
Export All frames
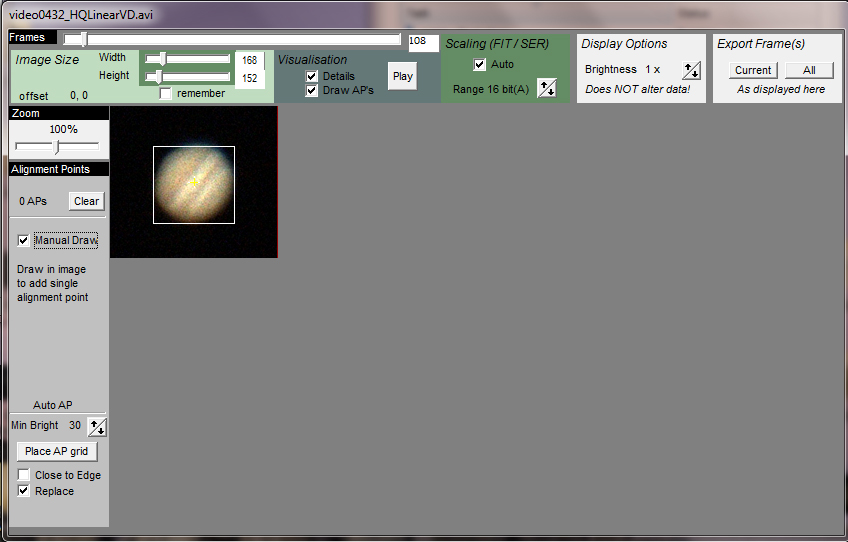(x=809, y=70)
